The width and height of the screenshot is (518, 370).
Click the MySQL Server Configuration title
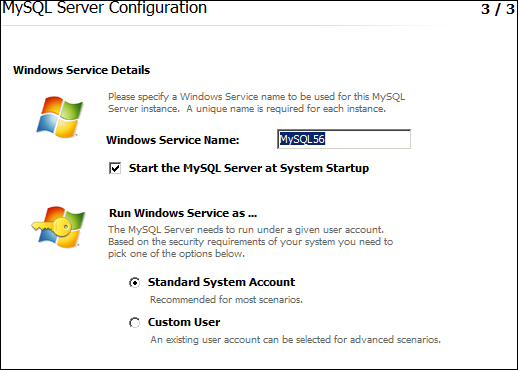tap(105, 8)
